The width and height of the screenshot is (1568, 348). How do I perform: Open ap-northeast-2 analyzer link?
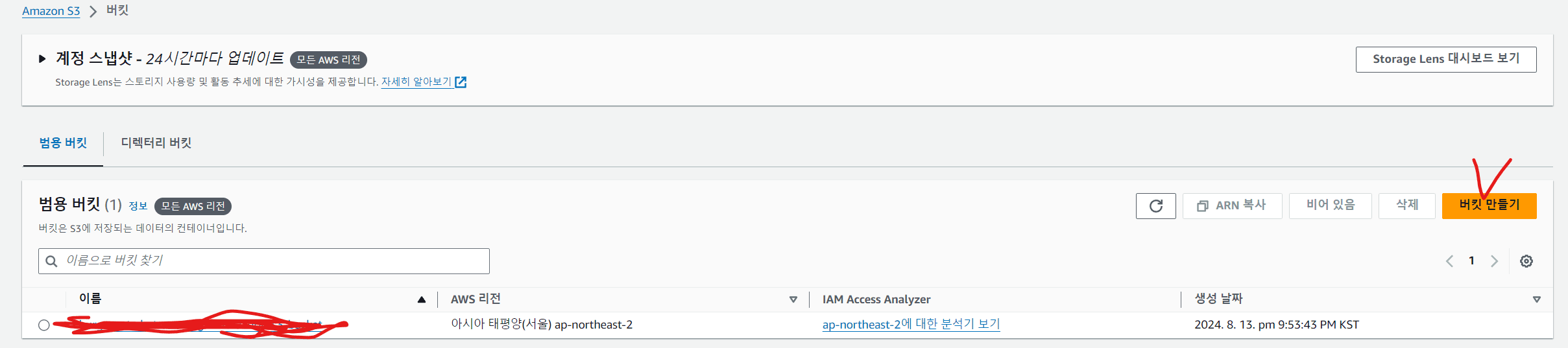click(911, 325)
